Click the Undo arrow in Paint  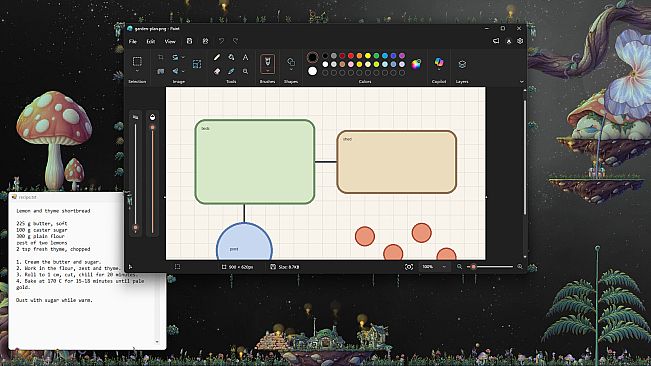[221, 41]
